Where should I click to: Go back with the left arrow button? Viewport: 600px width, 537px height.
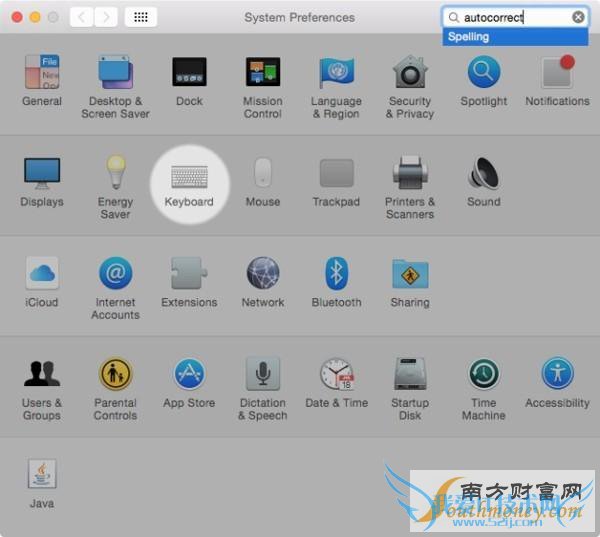(x=82, y=17)
